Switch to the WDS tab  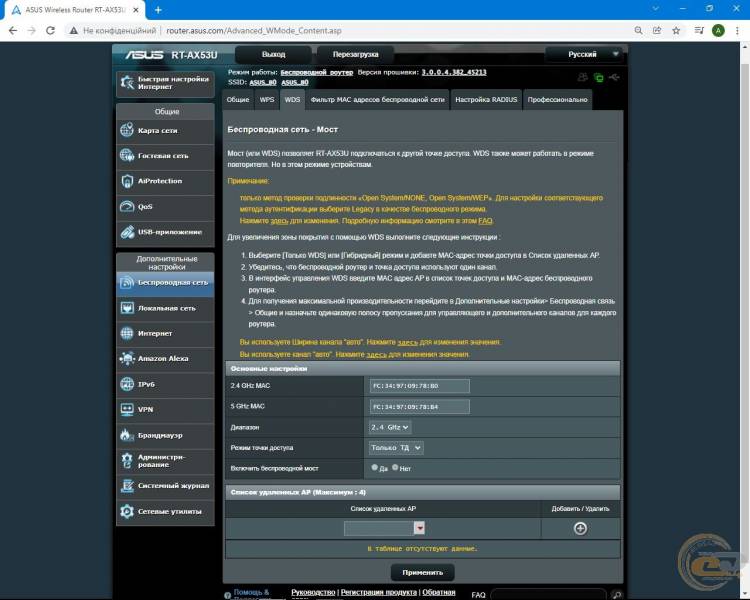pos(292,100)
